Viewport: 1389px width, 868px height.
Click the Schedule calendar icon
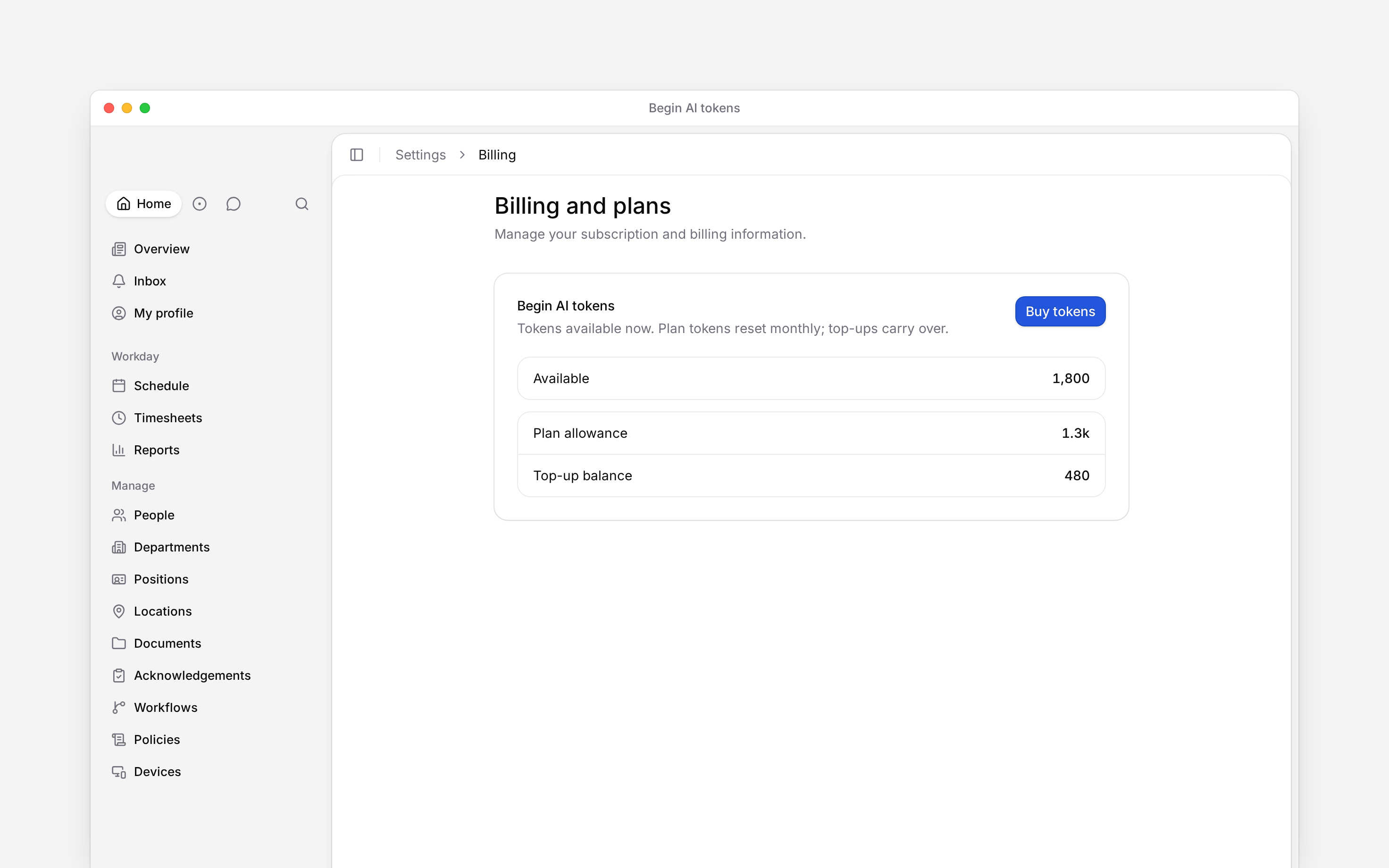coord(119,386)
